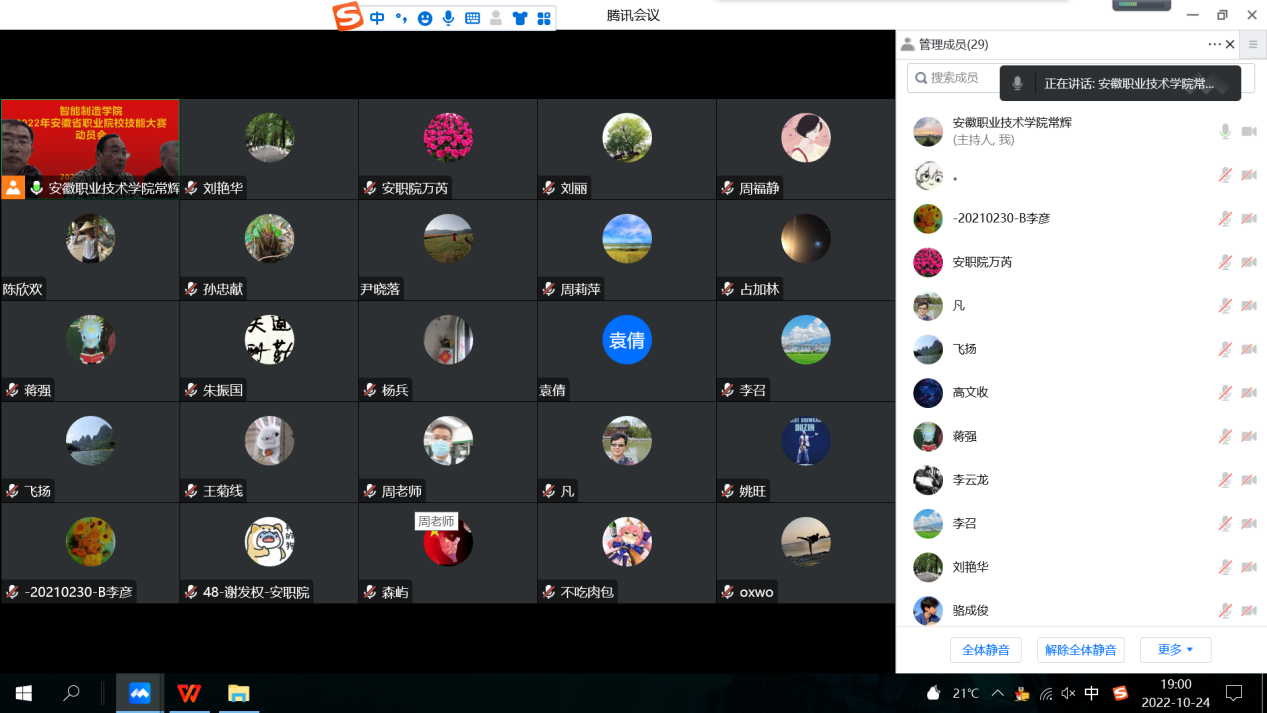Open the three-dot options in member panel header
The height and width of the screenshot is (713, 1267).
pyautogui.click(x=1214, y=45)
